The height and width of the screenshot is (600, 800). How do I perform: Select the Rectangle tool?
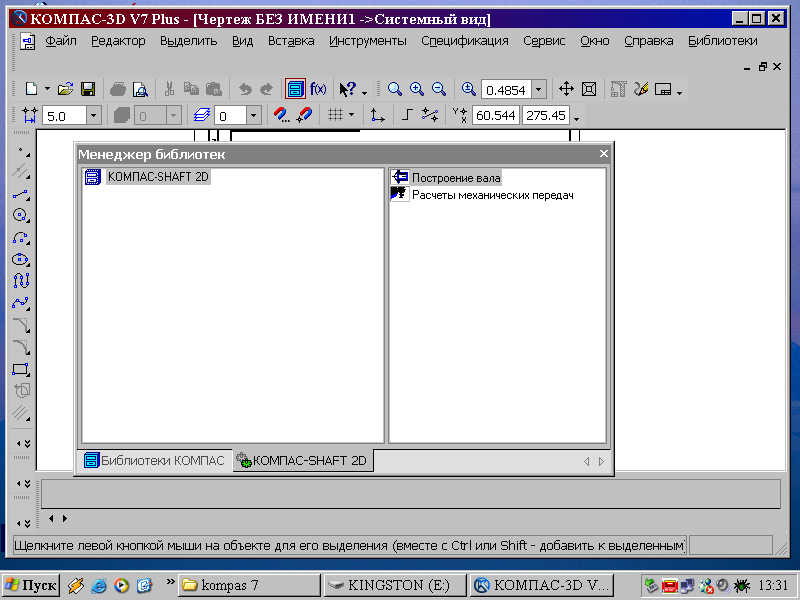tap(21, 369)
